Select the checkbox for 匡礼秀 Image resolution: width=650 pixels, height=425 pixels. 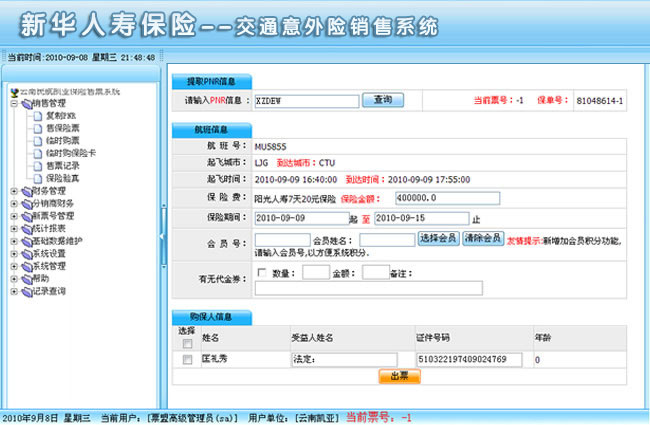(187, 359)
